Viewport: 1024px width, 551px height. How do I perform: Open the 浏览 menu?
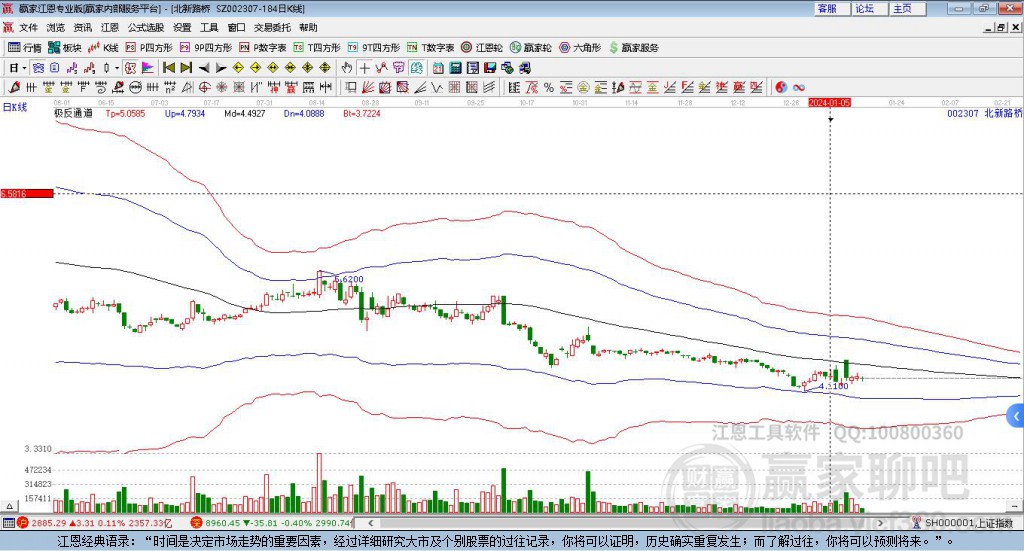(56, 27)
